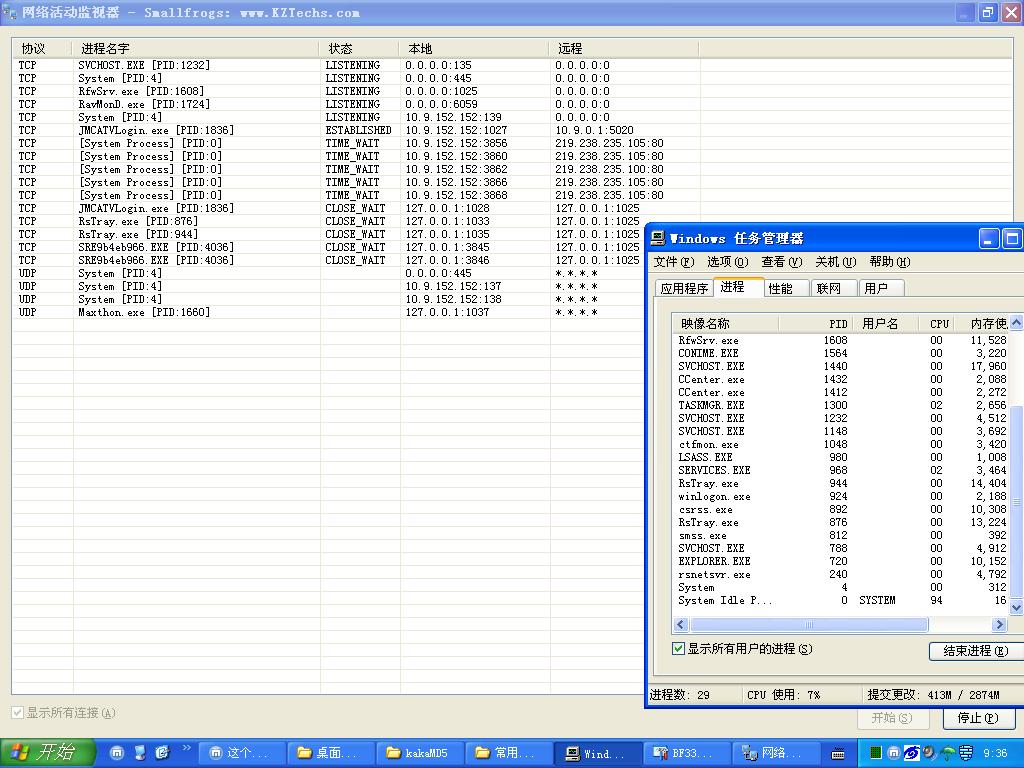The image size is (1024, 768).
Task: Click the Maxthon icon in quick launch
Action: (117, 753)
